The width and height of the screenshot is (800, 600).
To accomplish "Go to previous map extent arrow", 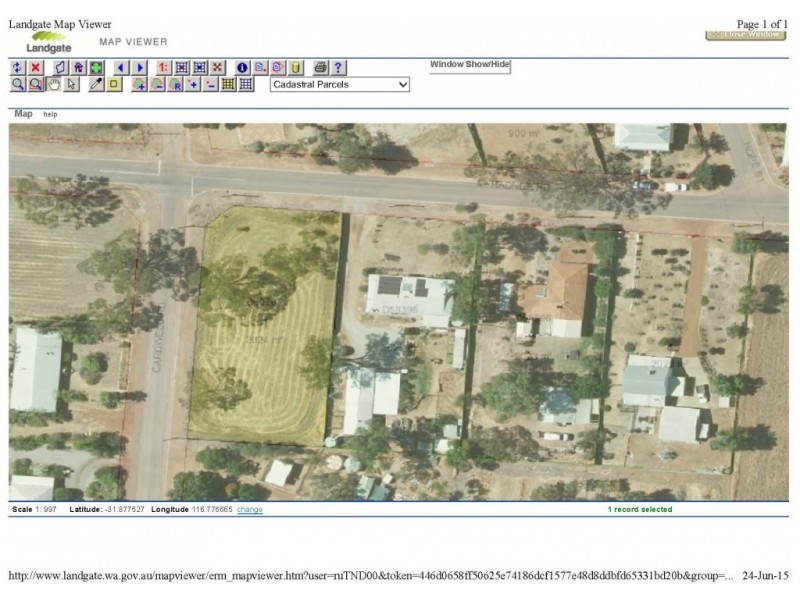I will pos(120,68).
